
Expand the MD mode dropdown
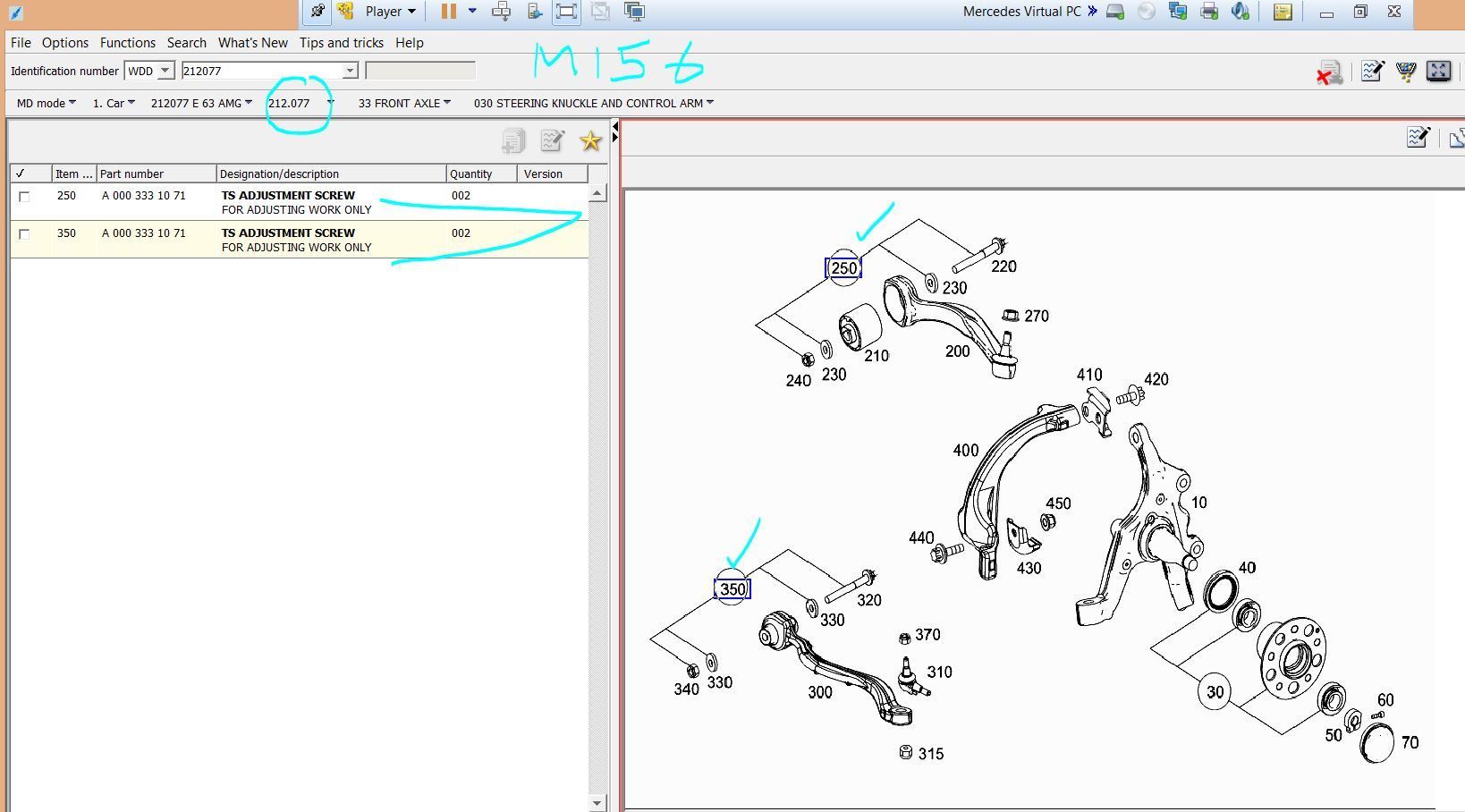47,103
